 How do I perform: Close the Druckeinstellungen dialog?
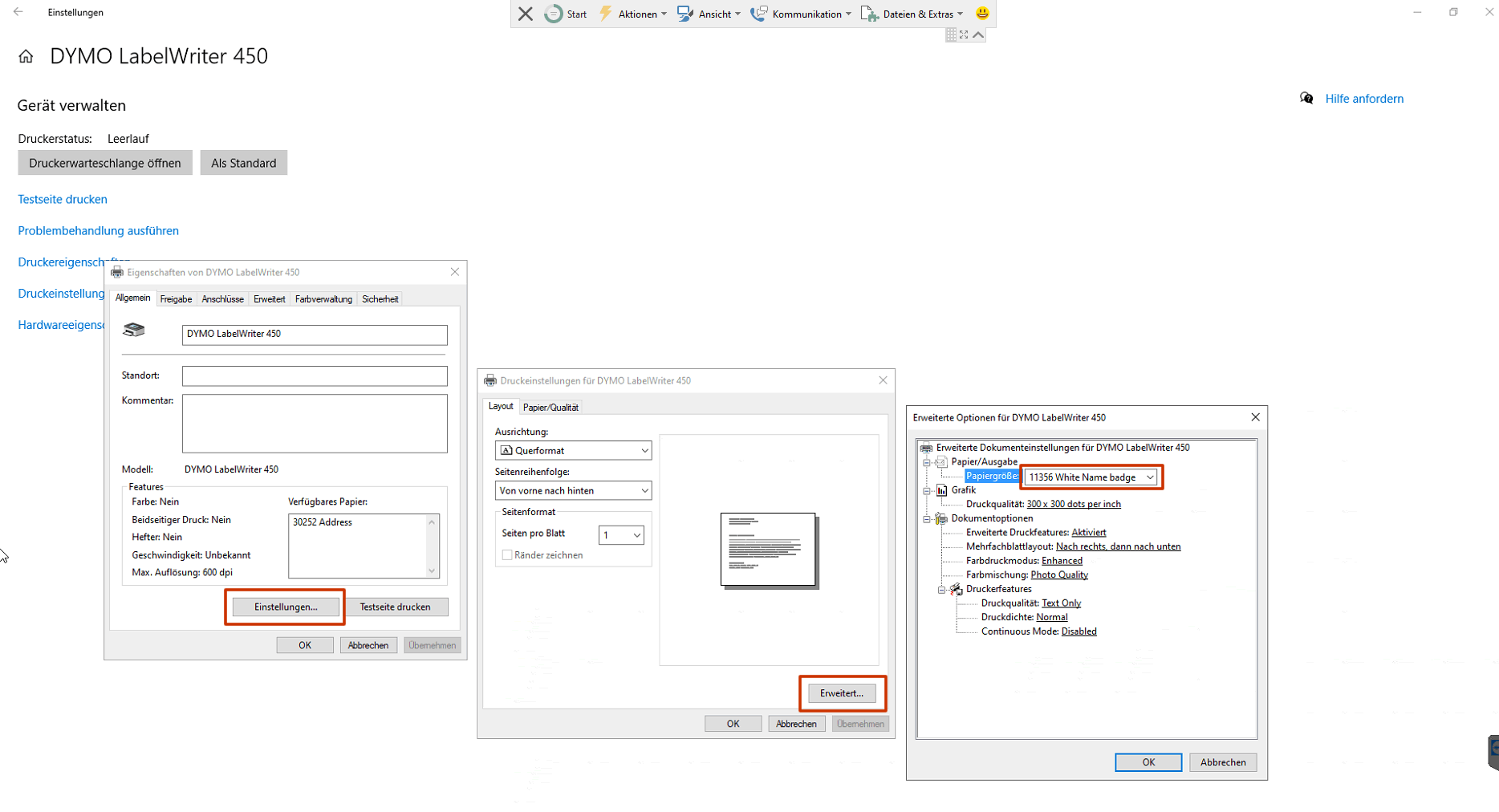(883, 380)
